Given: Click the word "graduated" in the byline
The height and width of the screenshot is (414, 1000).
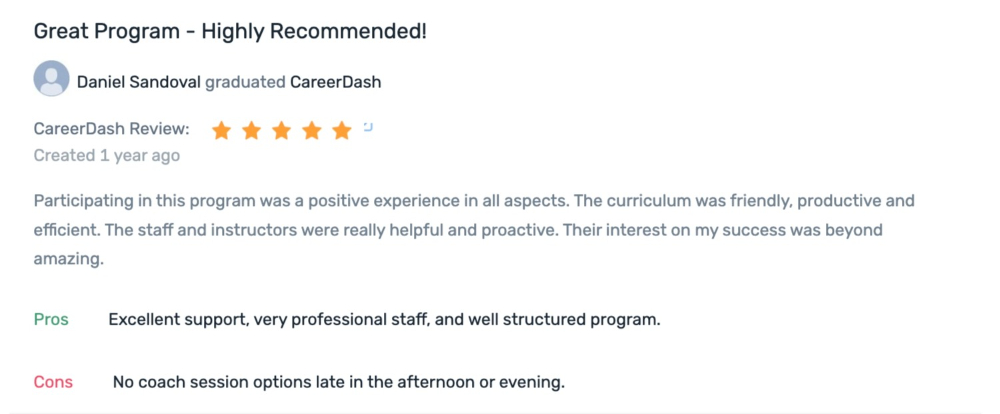Looking at the screenshot, I should 245,83.
